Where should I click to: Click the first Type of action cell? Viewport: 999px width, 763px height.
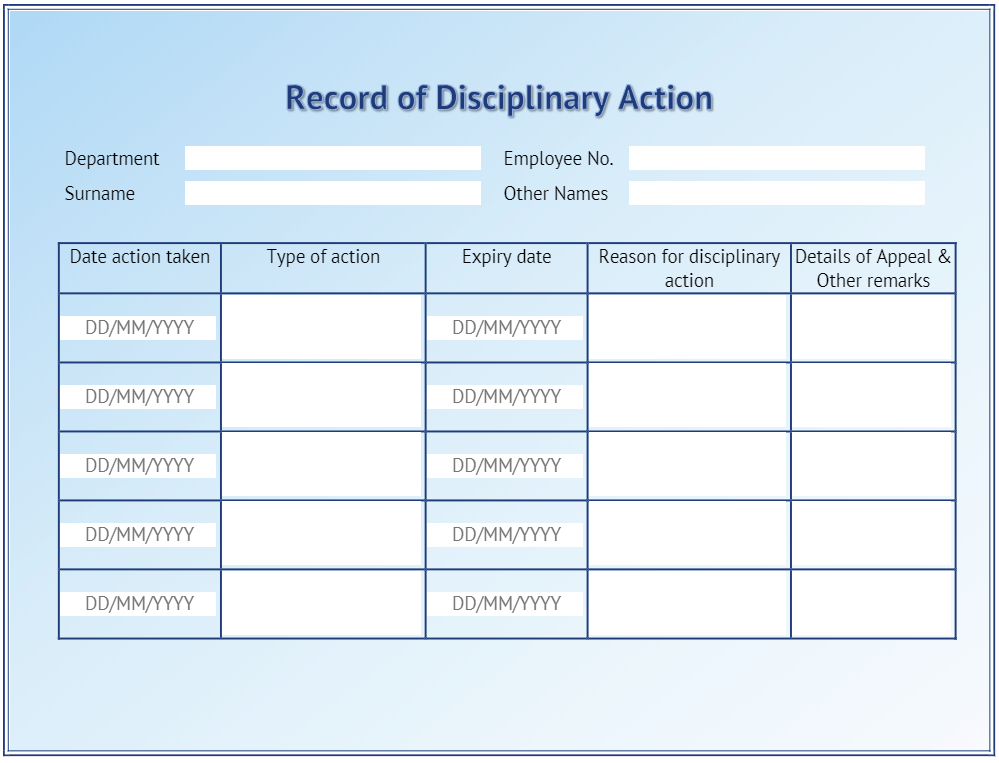click(322, 325)
